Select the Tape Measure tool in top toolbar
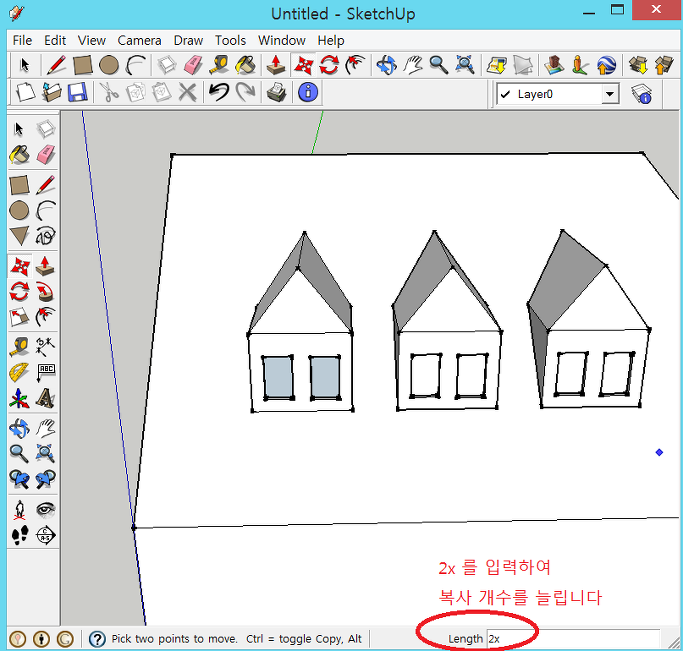Screen dimensions: 683x651 pos(219,65)
